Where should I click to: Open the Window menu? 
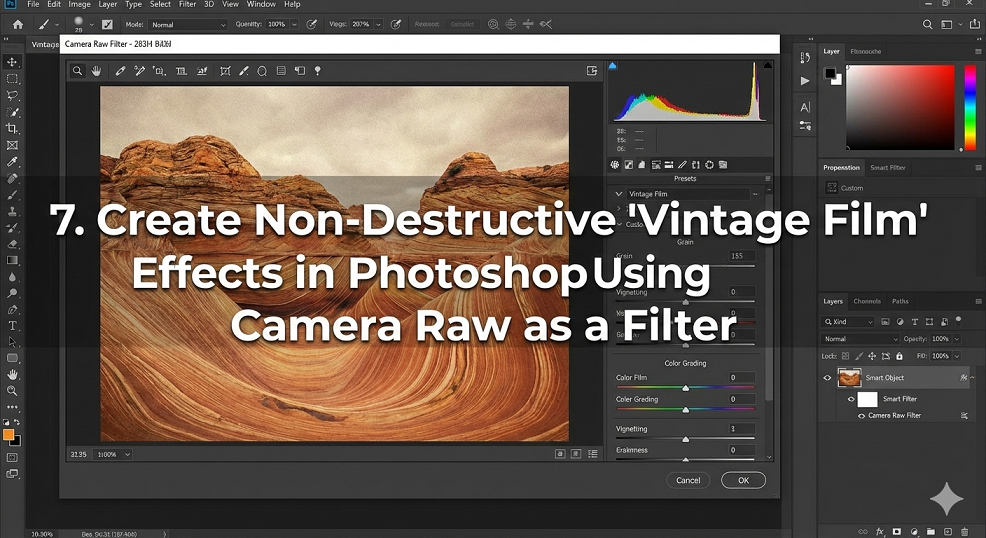pyautogui.click(x=261, y=4)
